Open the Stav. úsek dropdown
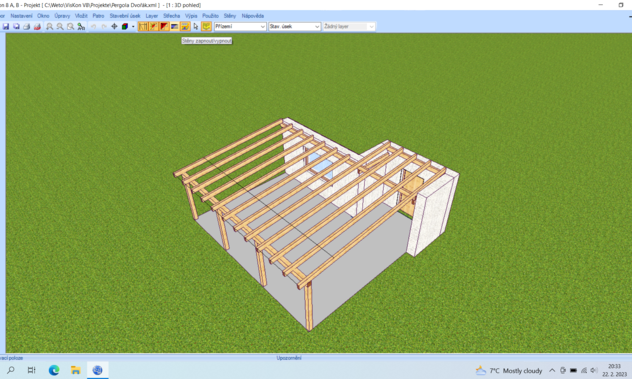Viewport: 632px width, 379px height. tap(295, 27)
